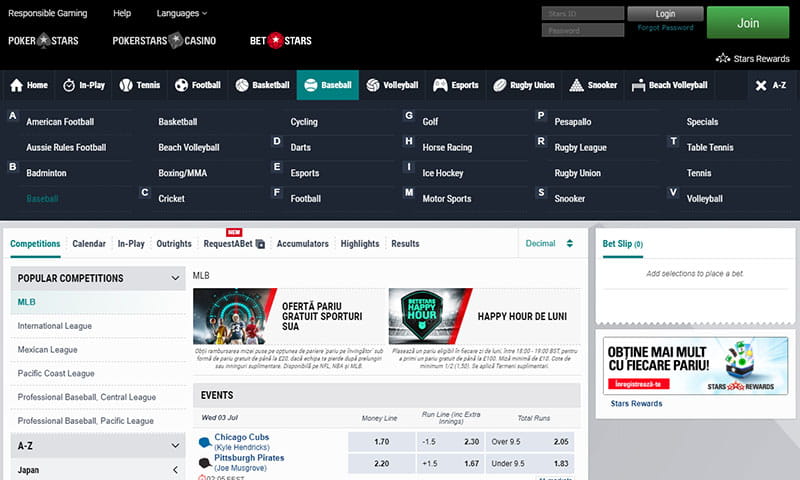The width and height of the screenshot is (800, 480).
Task: Select run line +1.5 at 1.67
Action: [x=451, y=463]
